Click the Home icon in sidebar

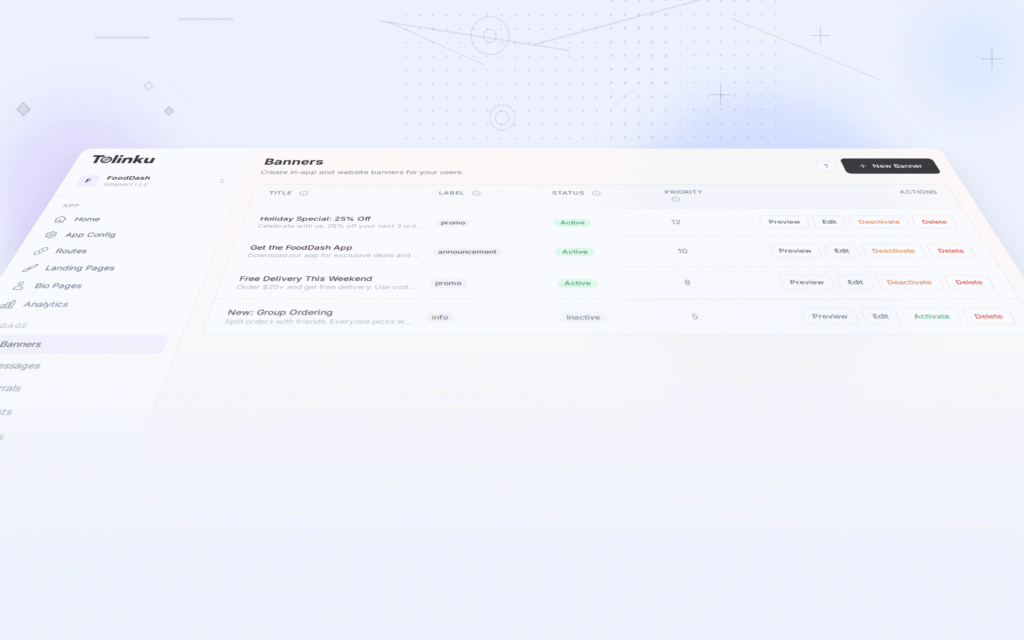click(60, 219)
